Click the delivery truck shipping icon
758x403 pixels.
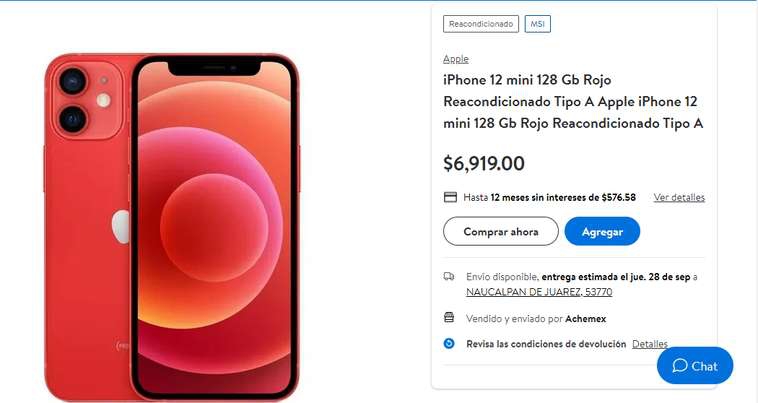coord(449,276)
